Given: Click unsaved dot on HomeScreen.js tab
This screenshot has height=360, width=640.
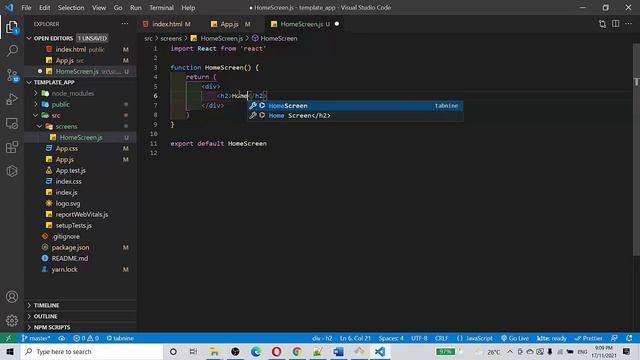Looking at the screenshot, I should tap(337, 24).
